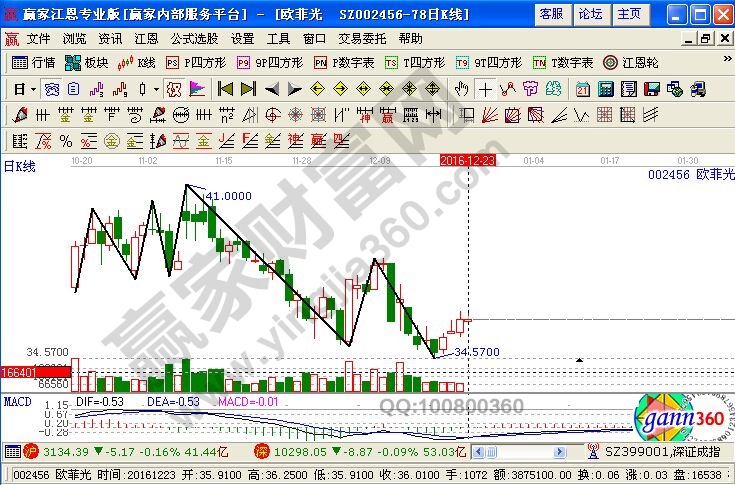Expand the candlestick style dropdown arrow

[155, 88]
